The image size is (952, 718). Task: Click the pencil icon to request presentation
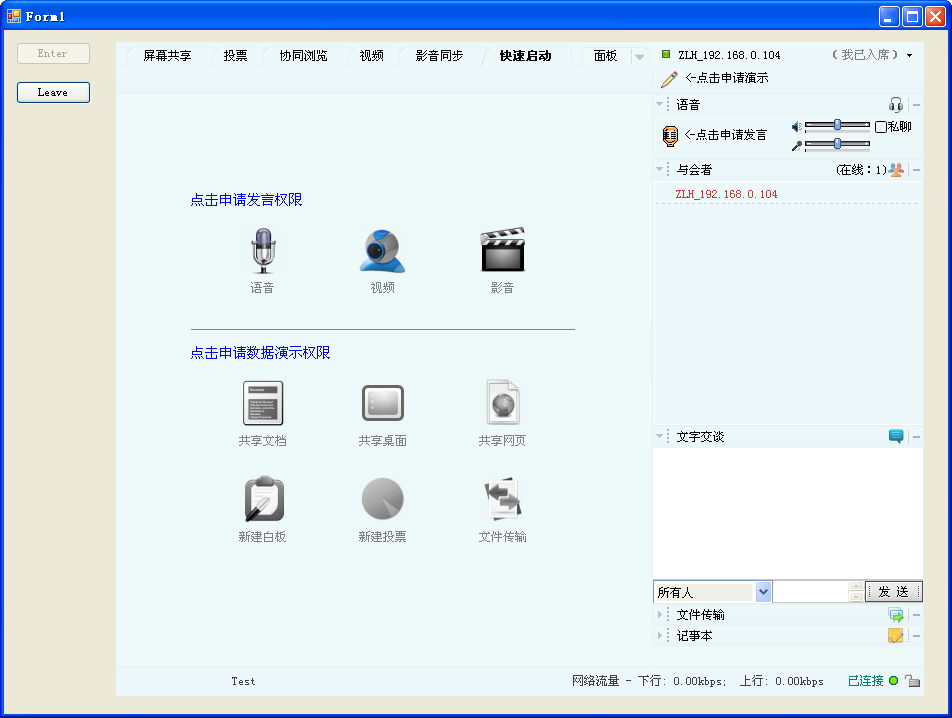coord(669,79)
